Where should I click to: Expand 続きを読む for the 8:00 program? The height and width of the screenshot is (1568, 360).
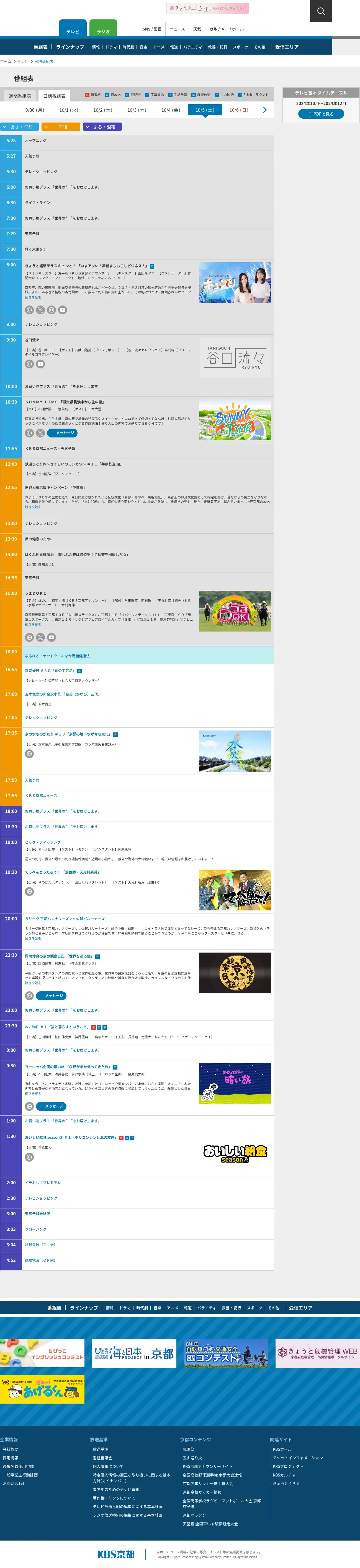click(x=34, y=298)
